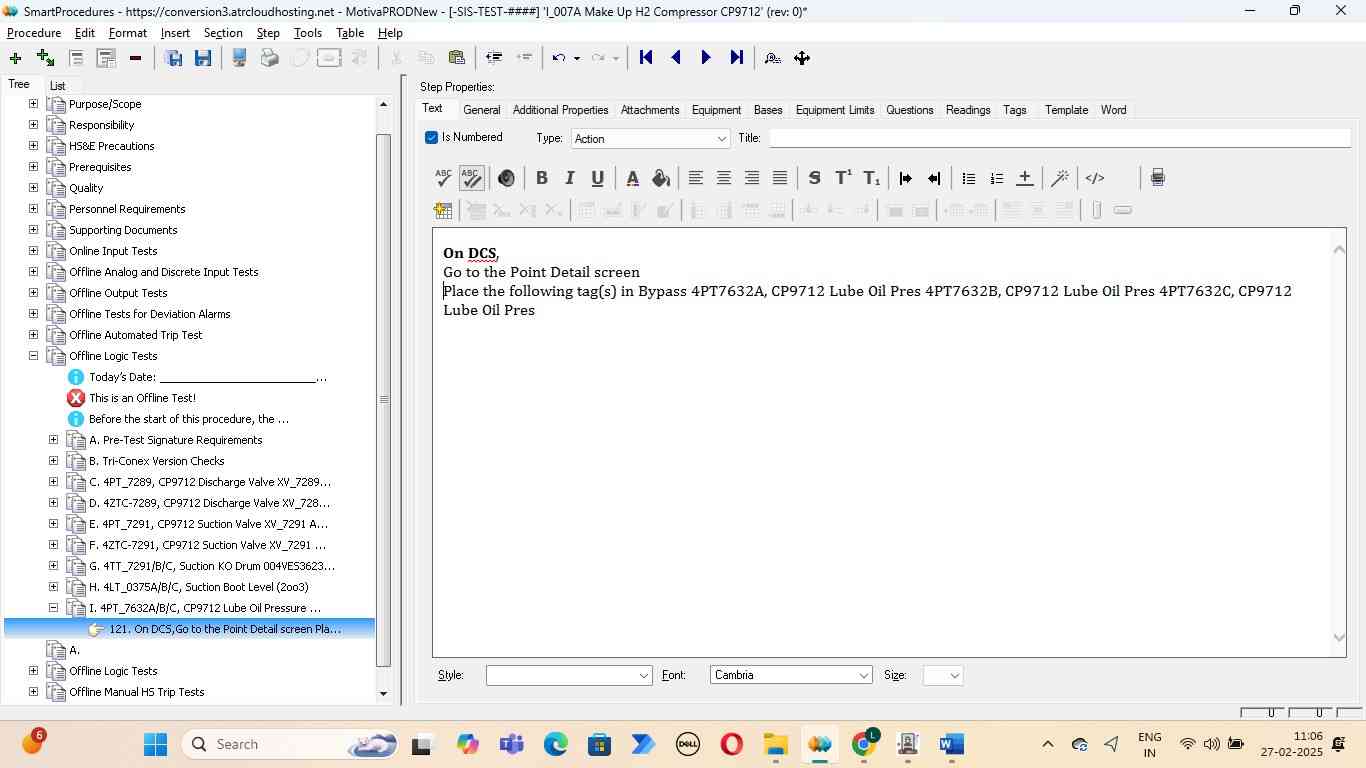Click the magic wand icon
Viewport: 1366px width, 768px height.
click(1060, 178)
